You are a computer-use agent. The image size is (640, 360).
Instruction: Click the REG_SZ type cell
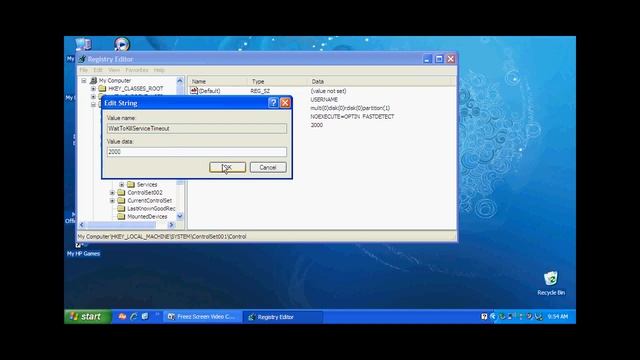pos(260,91)
